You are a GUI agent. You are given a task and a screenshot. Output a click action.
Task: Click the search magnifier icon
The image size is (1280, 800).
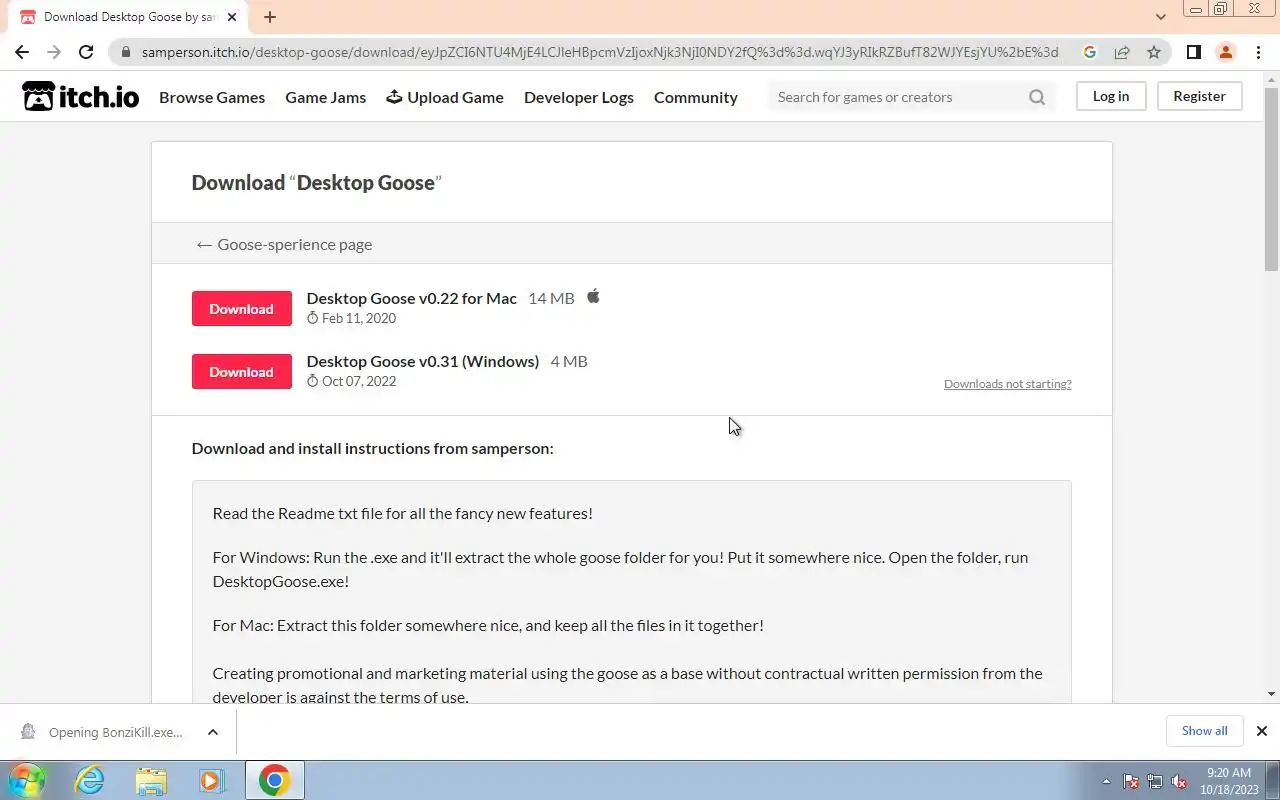point(1037,97)
